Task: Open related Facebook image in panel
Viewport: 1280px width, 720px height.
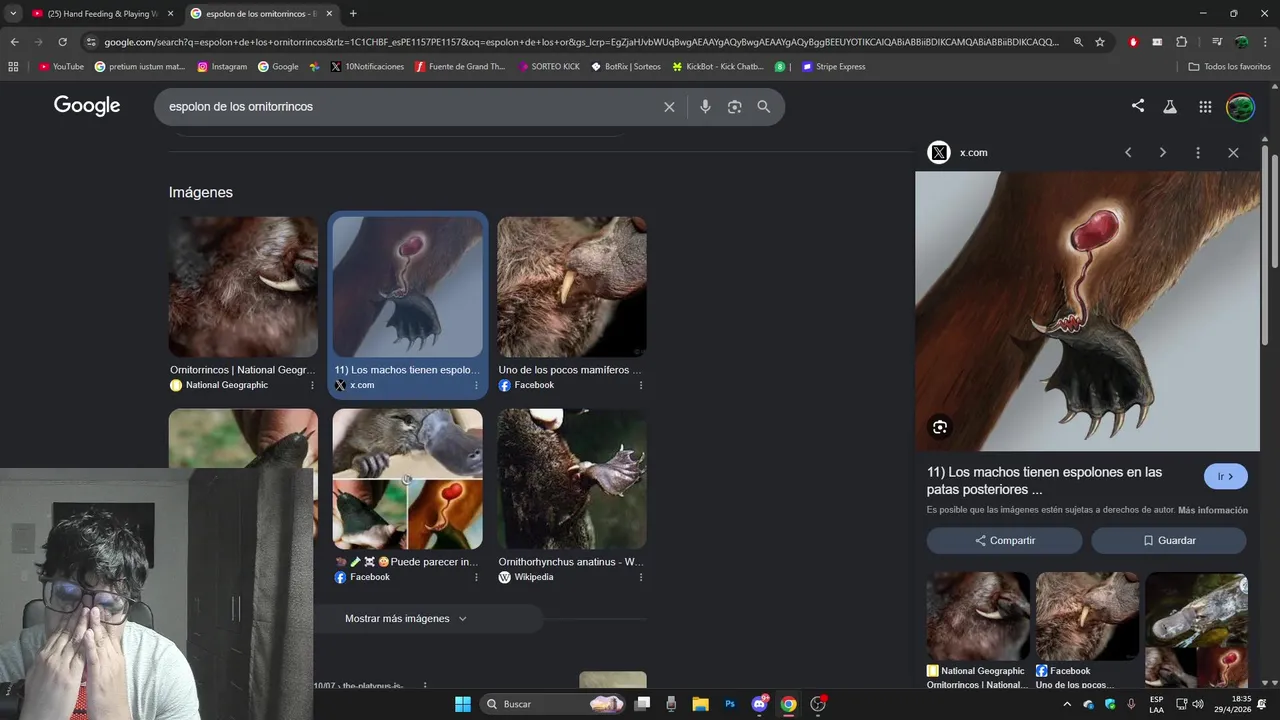Action: 1087,616
